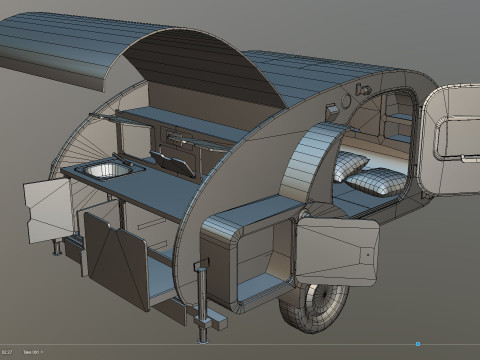
Task: Click the time readout beside Take 001
Action: tap(7, 352)
